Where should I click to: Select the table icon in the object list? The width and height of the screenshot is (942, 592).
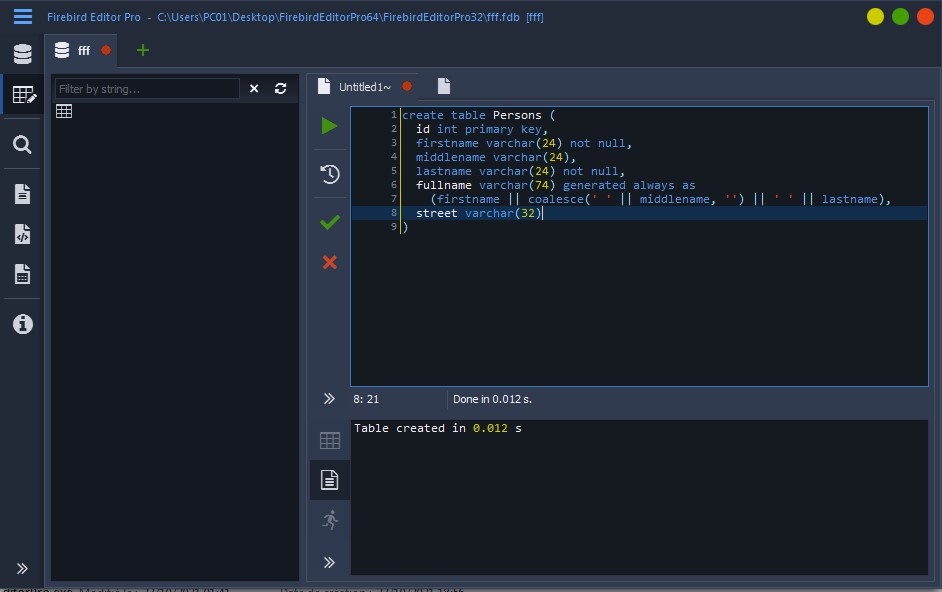(64, 111)
